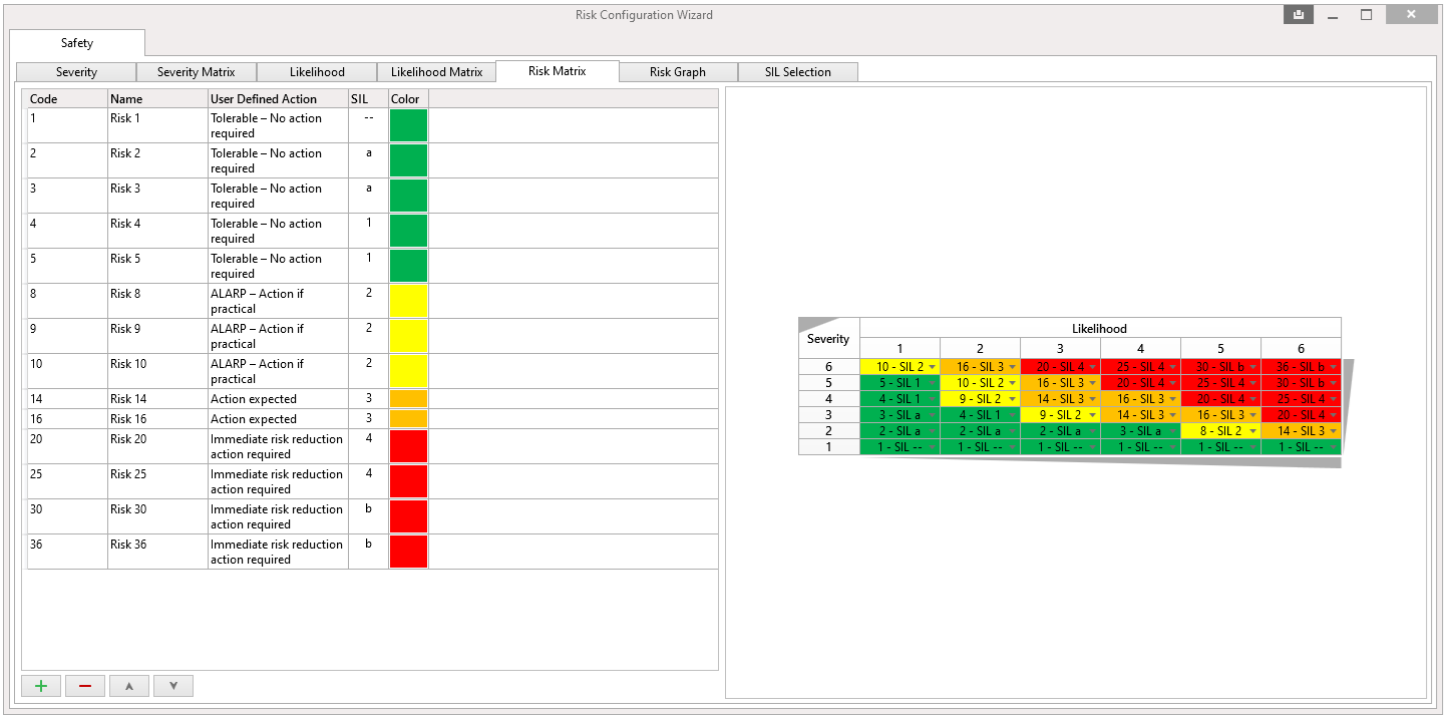Click the SIL value 'b' for Risk 30

coord(368,509)
